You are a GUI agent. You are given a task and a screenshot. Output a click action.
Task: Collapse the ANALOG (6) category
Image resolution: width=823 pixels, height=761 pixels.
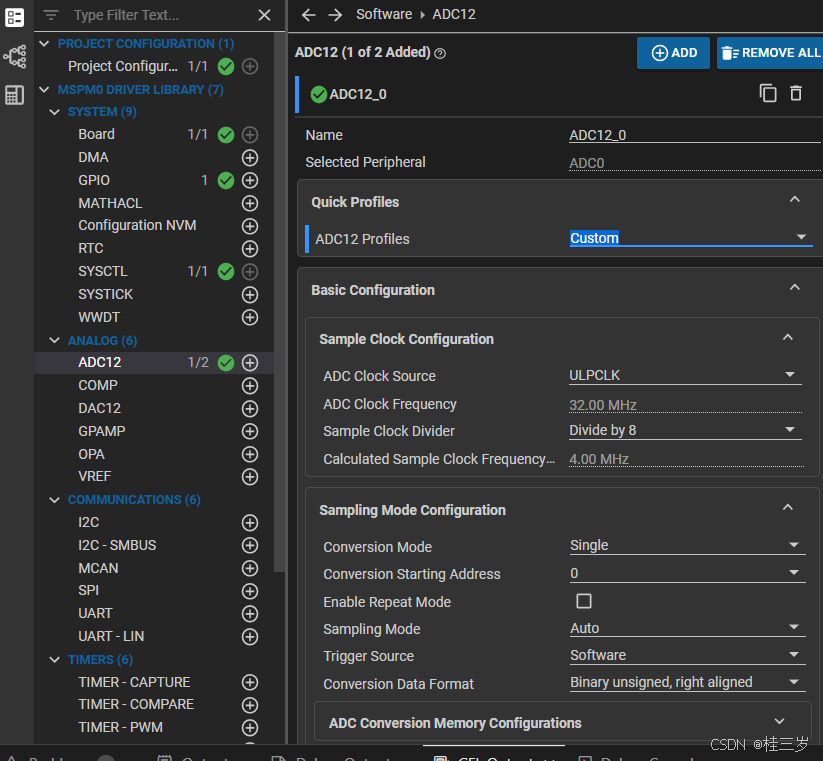[x=55, y=341]
